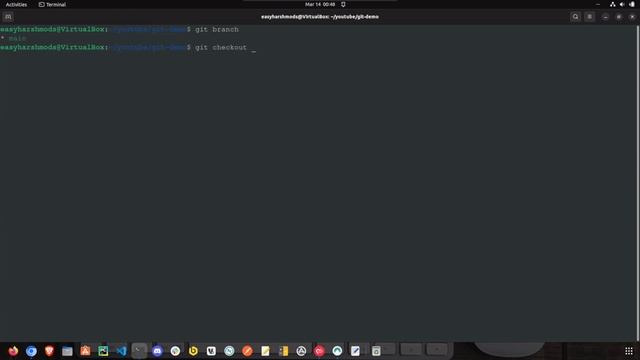Click the 'git branch' command text
Screen dimensions: 640x360
click(217, 29)
